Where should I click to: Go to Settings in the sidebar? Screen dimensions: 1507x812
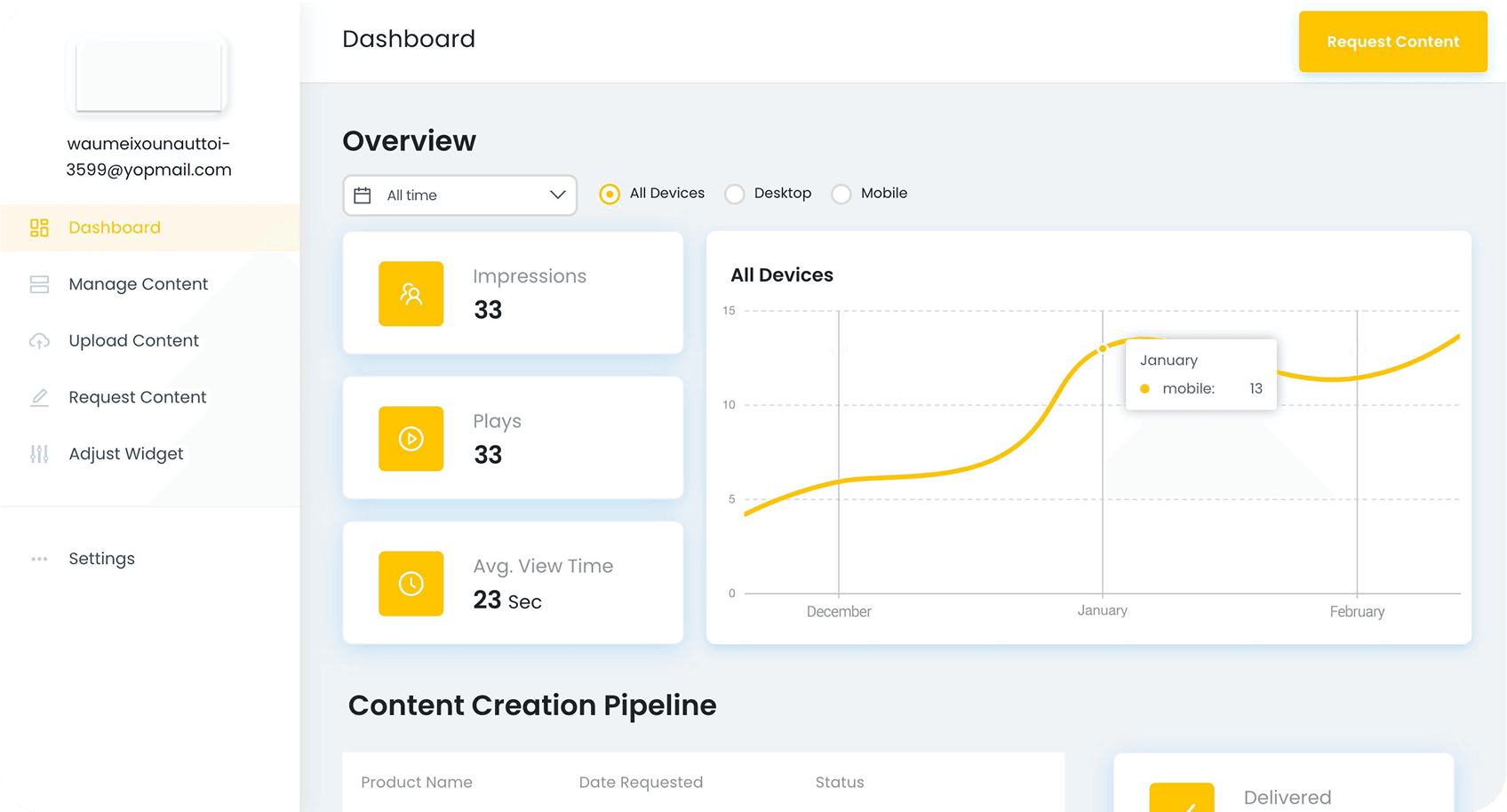[101, 559]
